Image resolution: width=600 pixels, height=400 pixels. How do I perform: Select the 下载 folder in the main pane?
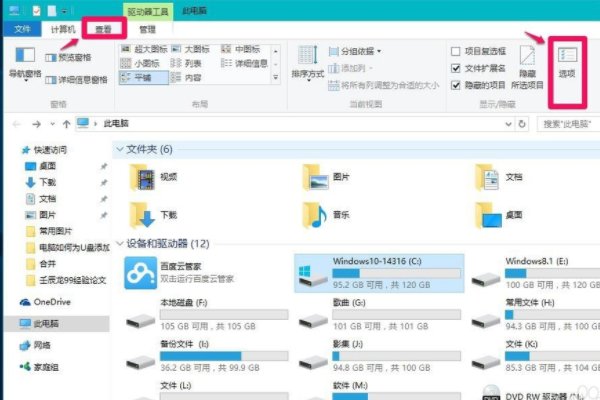[153, 215]
